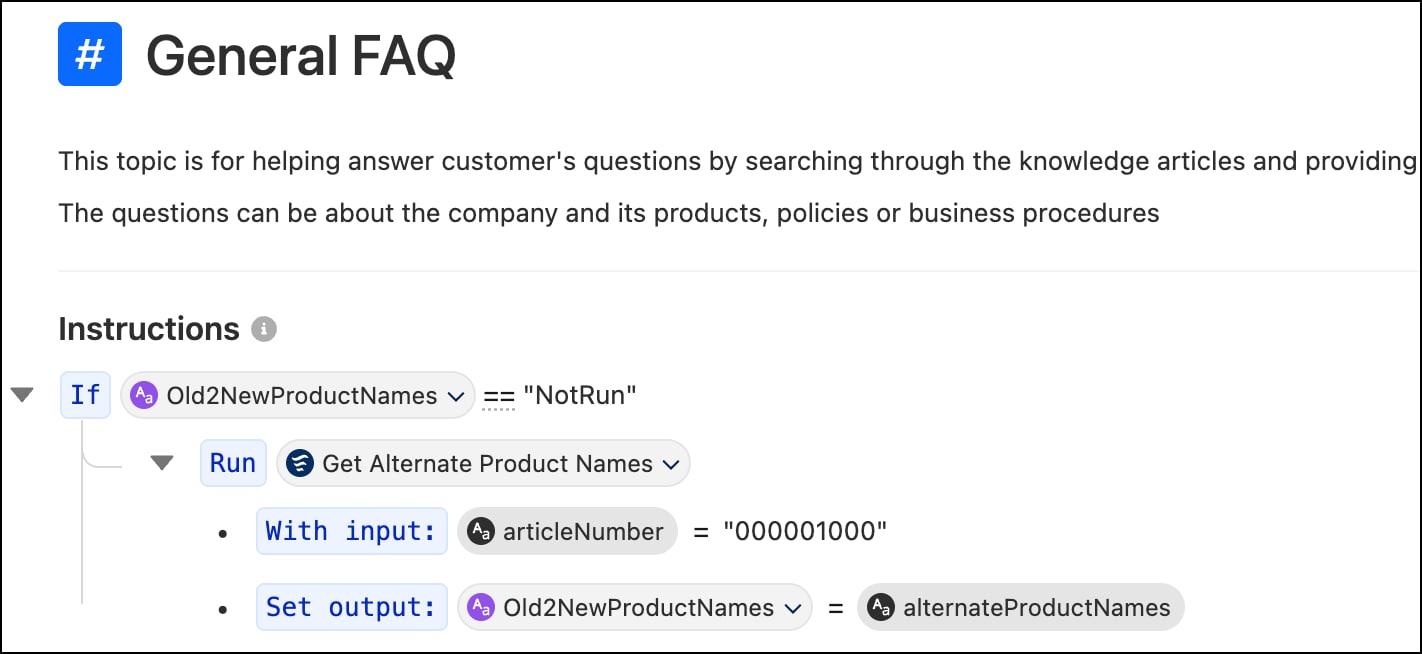Image resolution: width=1422 pixels, height=654 pixels.
Task: Click the If keyword block
Action: pyautogui.click(x=85, y=396)
